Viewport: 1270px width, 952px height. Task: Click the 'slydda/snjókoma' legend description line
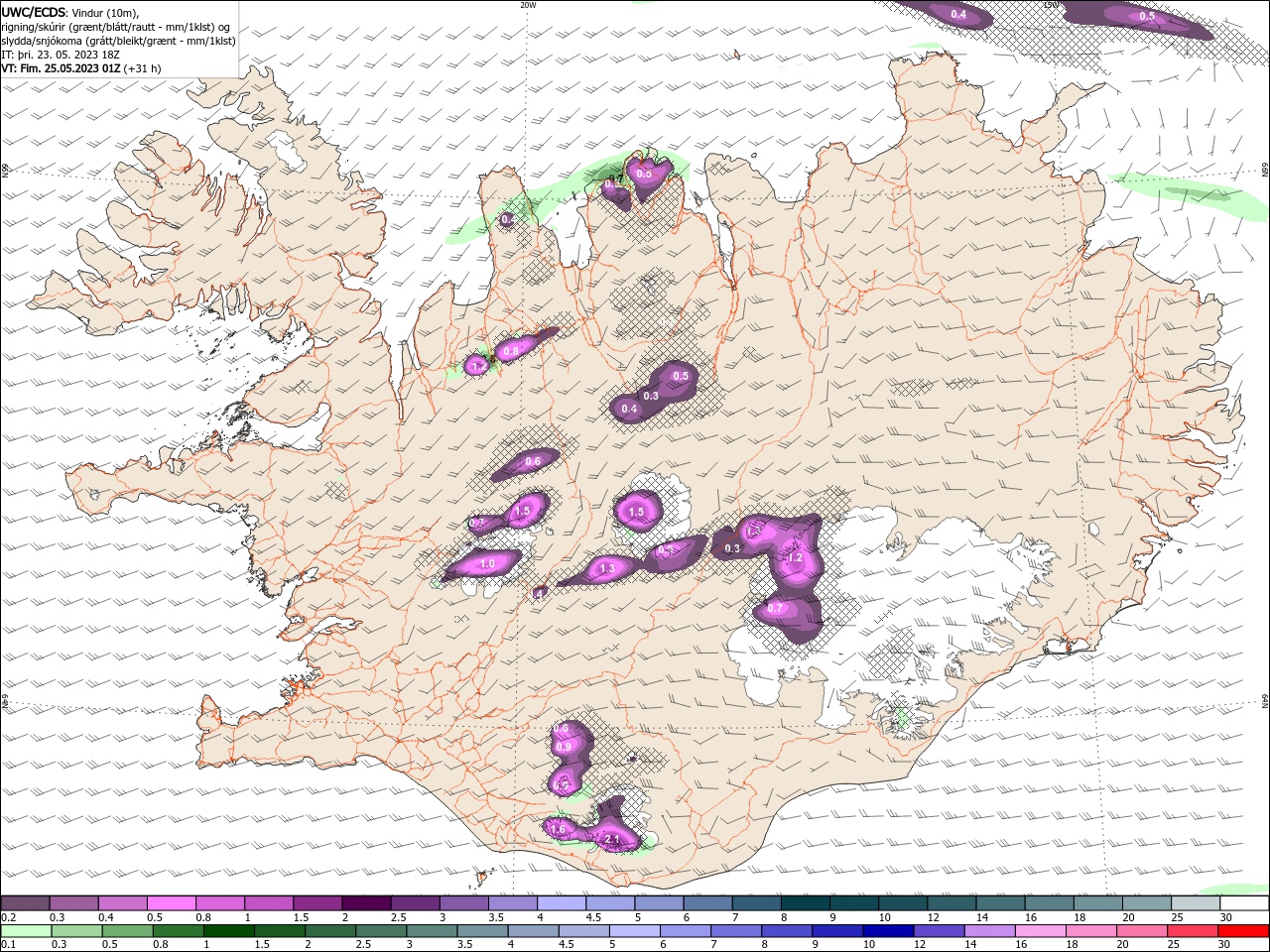pyautogui.click(x=118, y=41)
